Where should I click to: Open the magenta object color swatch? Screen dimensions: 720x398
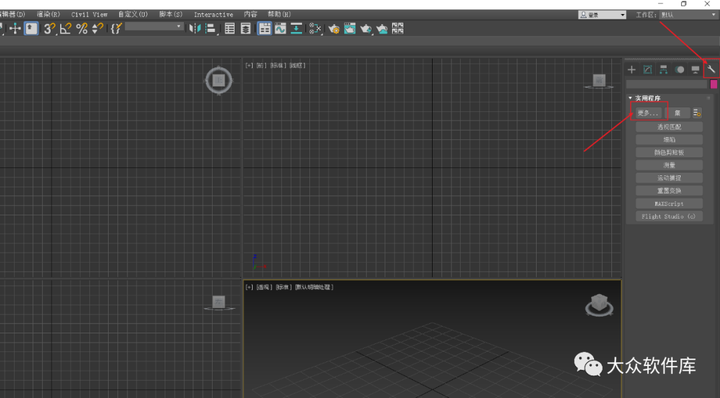[x=714, y=84]
